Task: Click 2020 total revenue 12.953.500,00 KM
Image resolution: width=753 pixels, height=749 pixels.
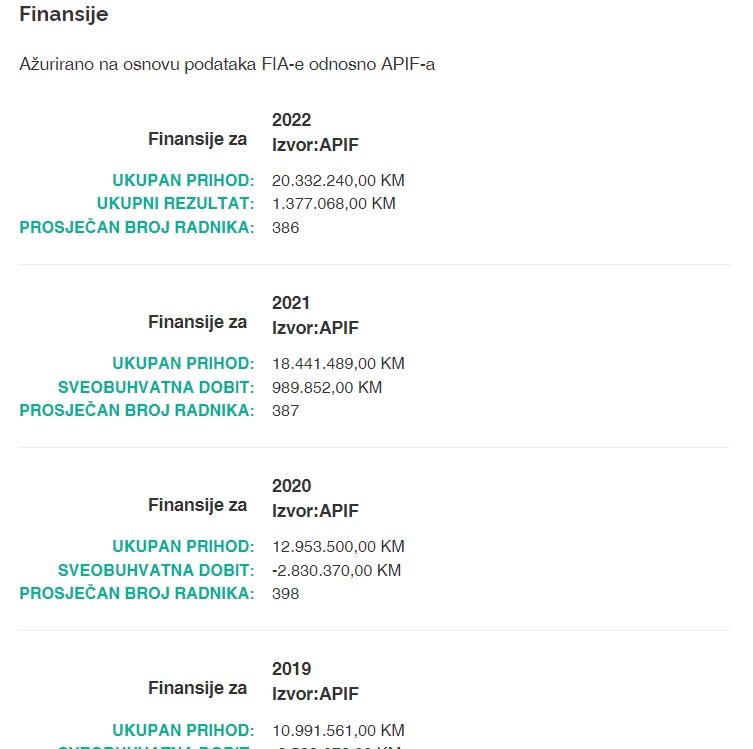Action: tap(338, 546)
